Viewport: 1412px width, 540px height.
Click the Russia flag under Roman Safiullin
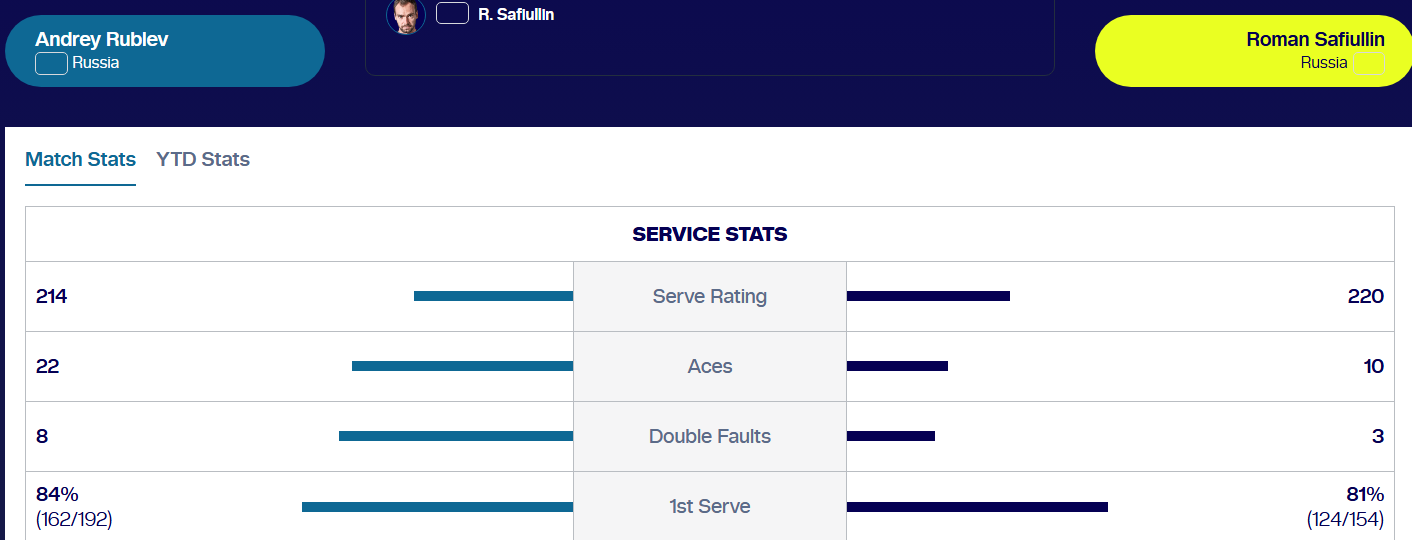(1369, 63)
